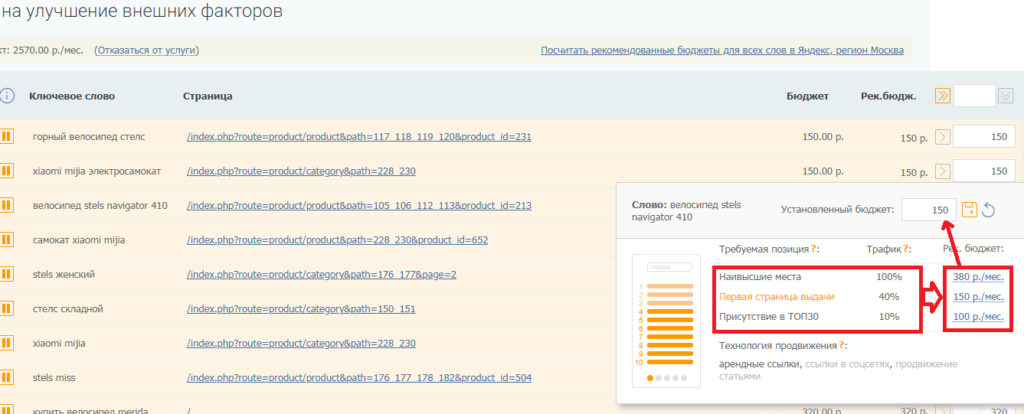Click column header Бюджет

click(808, 97)
